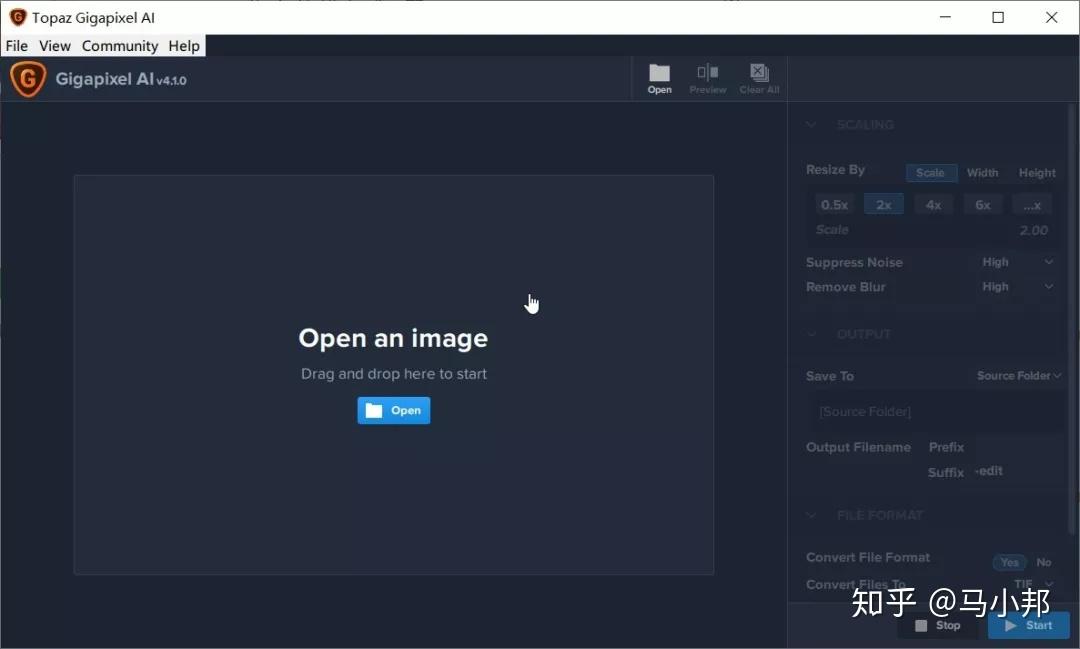Click the Open folder icon in toolbar
The width and height of the screenshot is (1080, 649).
click(x=659, y=78)
